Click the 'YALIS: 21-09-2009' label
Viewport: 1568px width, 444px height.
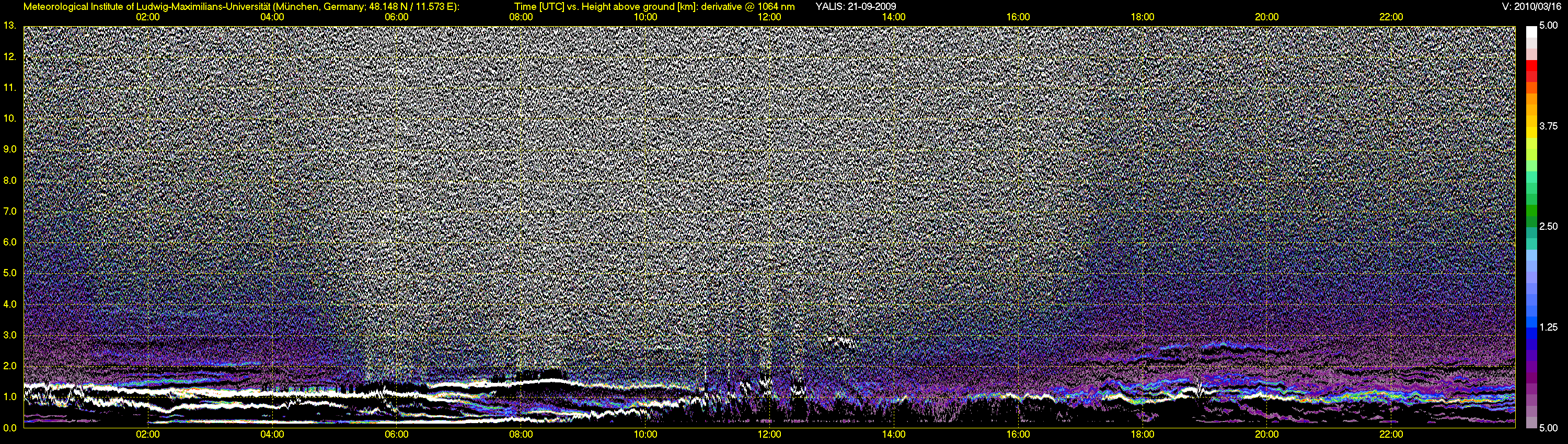pos(856,7)
